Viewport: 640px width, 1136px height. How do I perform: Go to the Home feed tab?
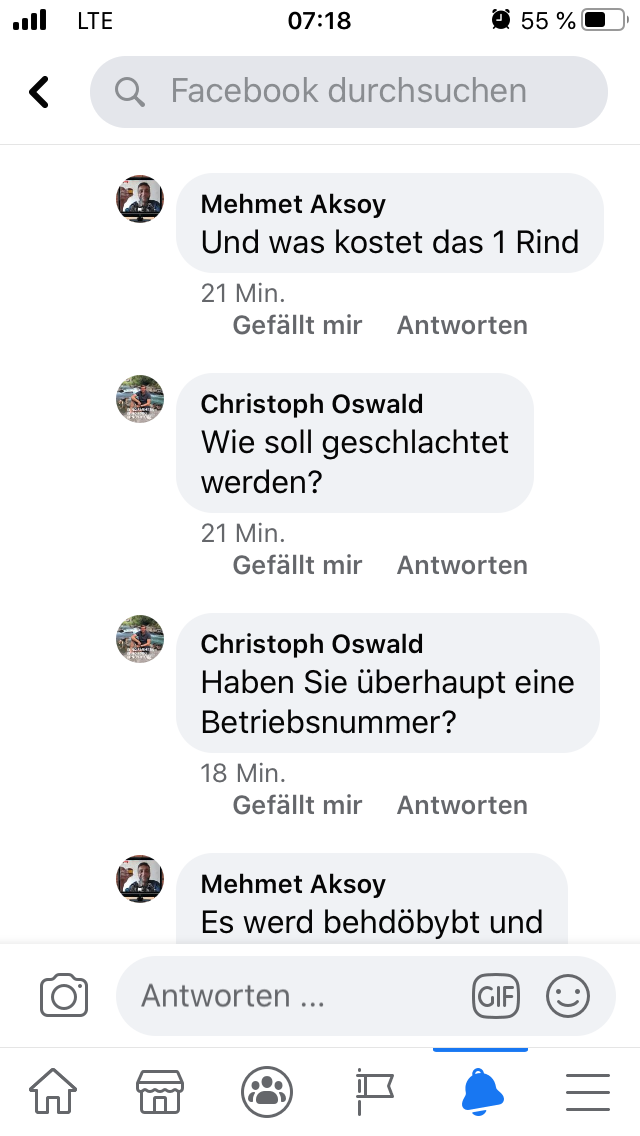click(53, 1090)
